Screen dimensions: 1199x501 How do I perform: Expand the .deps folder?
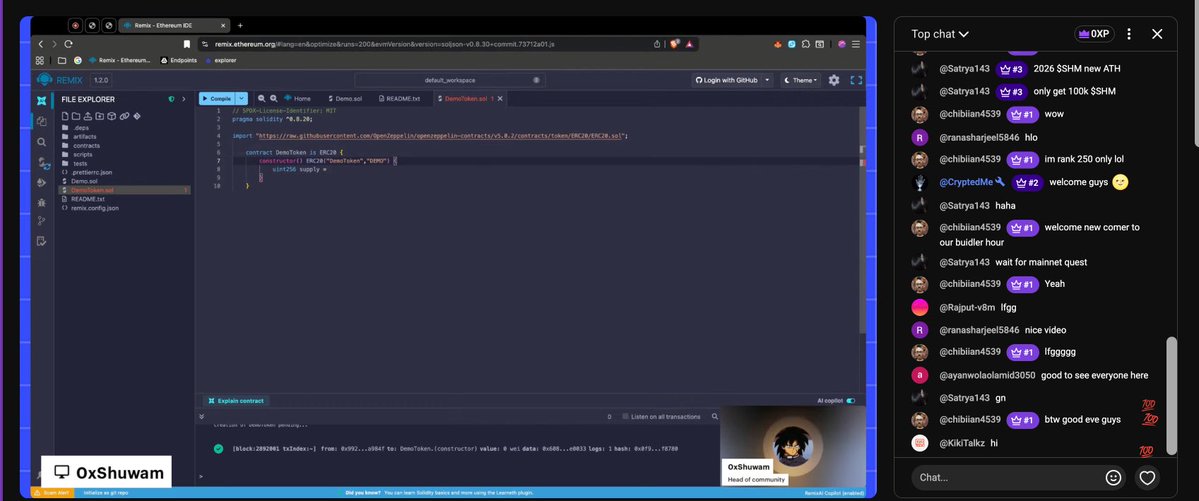pyautogui.click(x=80, y=128)
